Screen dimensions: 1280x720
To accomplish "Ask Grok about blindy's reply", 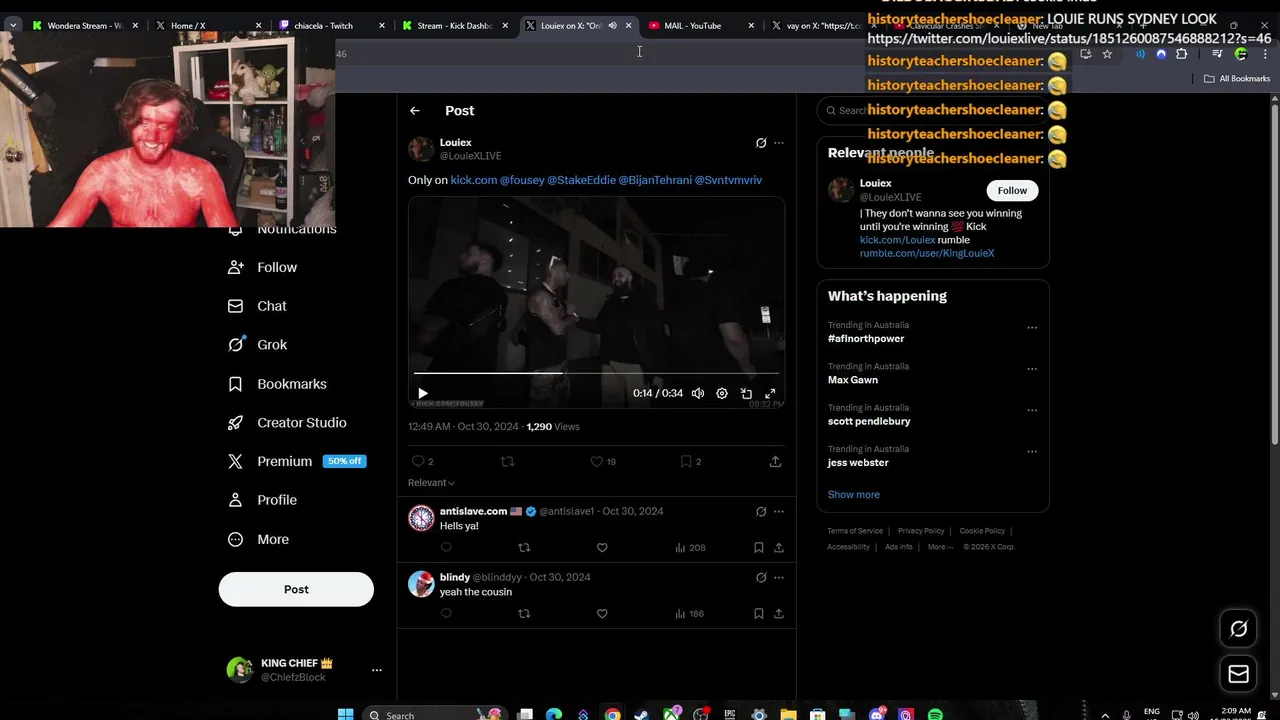I will (x=761, y=578).
